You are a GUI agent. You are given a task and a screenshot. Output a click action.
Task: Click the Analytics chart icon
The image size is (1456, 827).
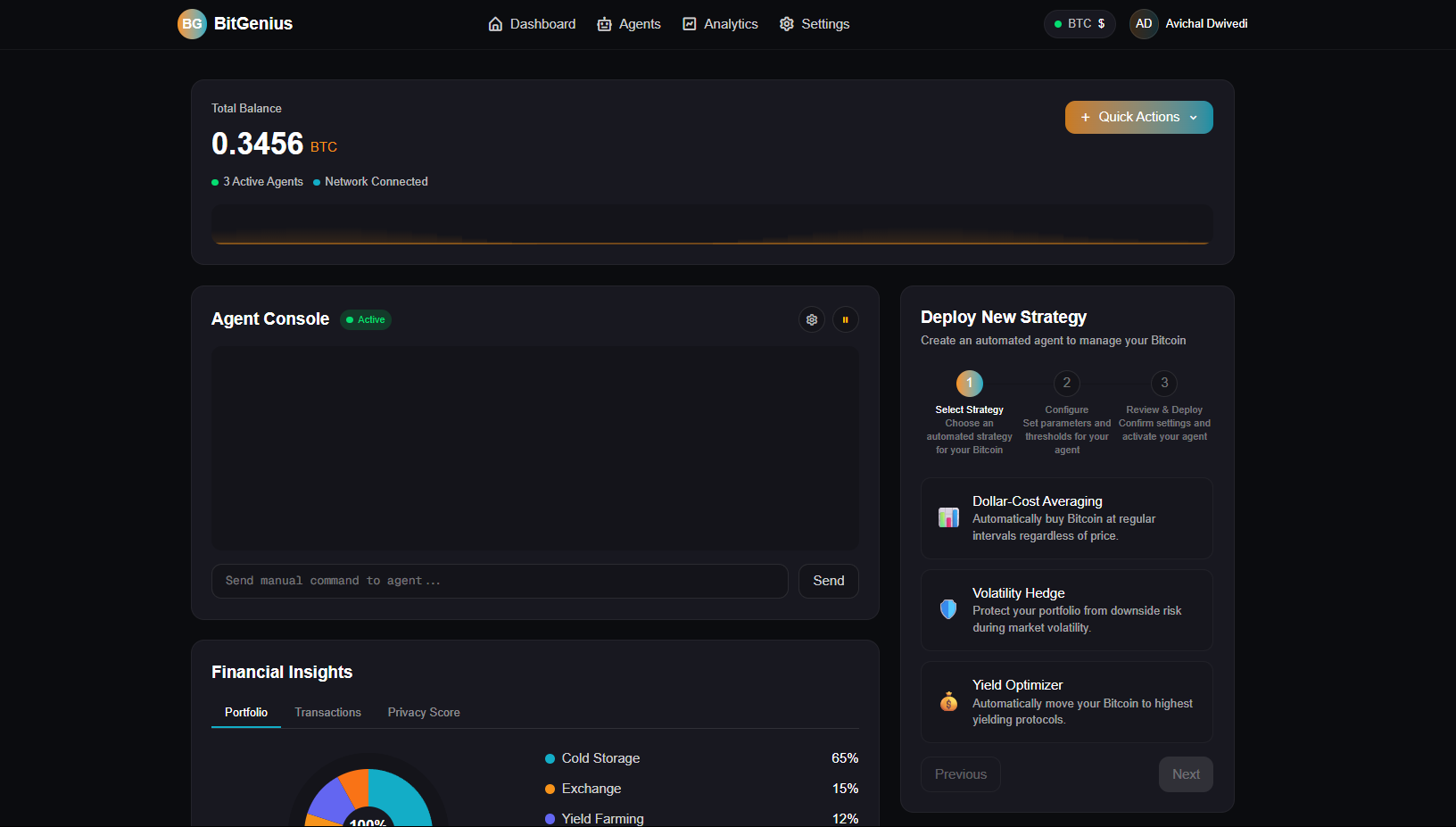pyautogui.click(x=690, y=24)
